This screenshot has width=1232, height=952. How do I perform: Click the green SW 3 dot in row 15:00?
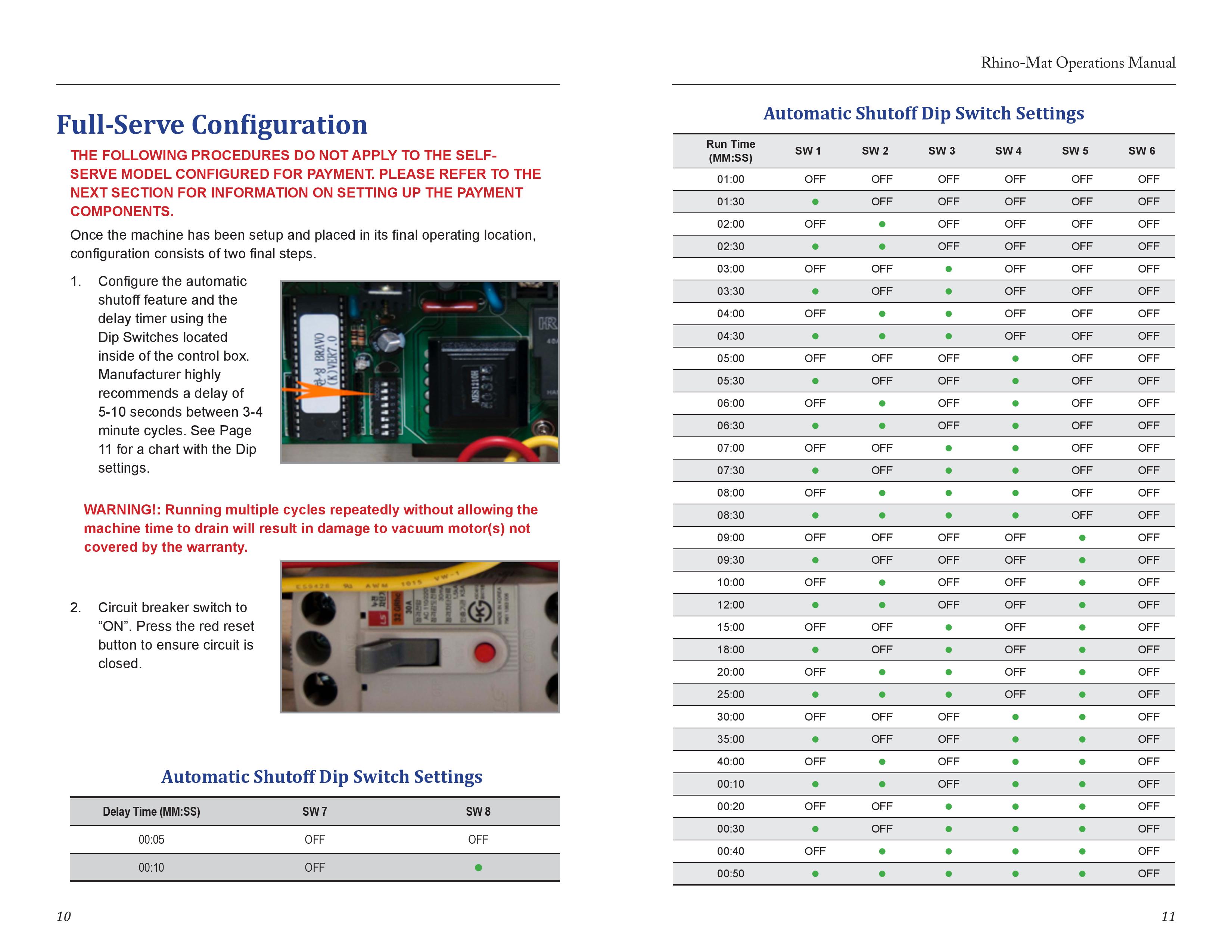click(948, 628)
